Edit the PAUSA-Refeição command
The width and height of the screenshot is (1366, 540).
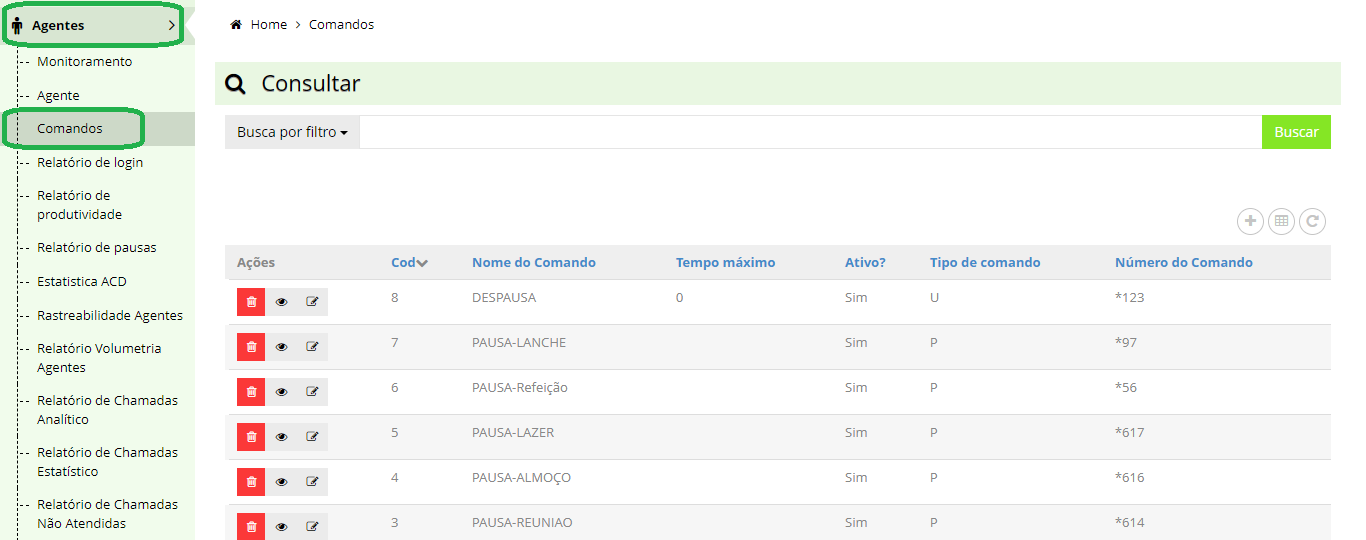312,392
